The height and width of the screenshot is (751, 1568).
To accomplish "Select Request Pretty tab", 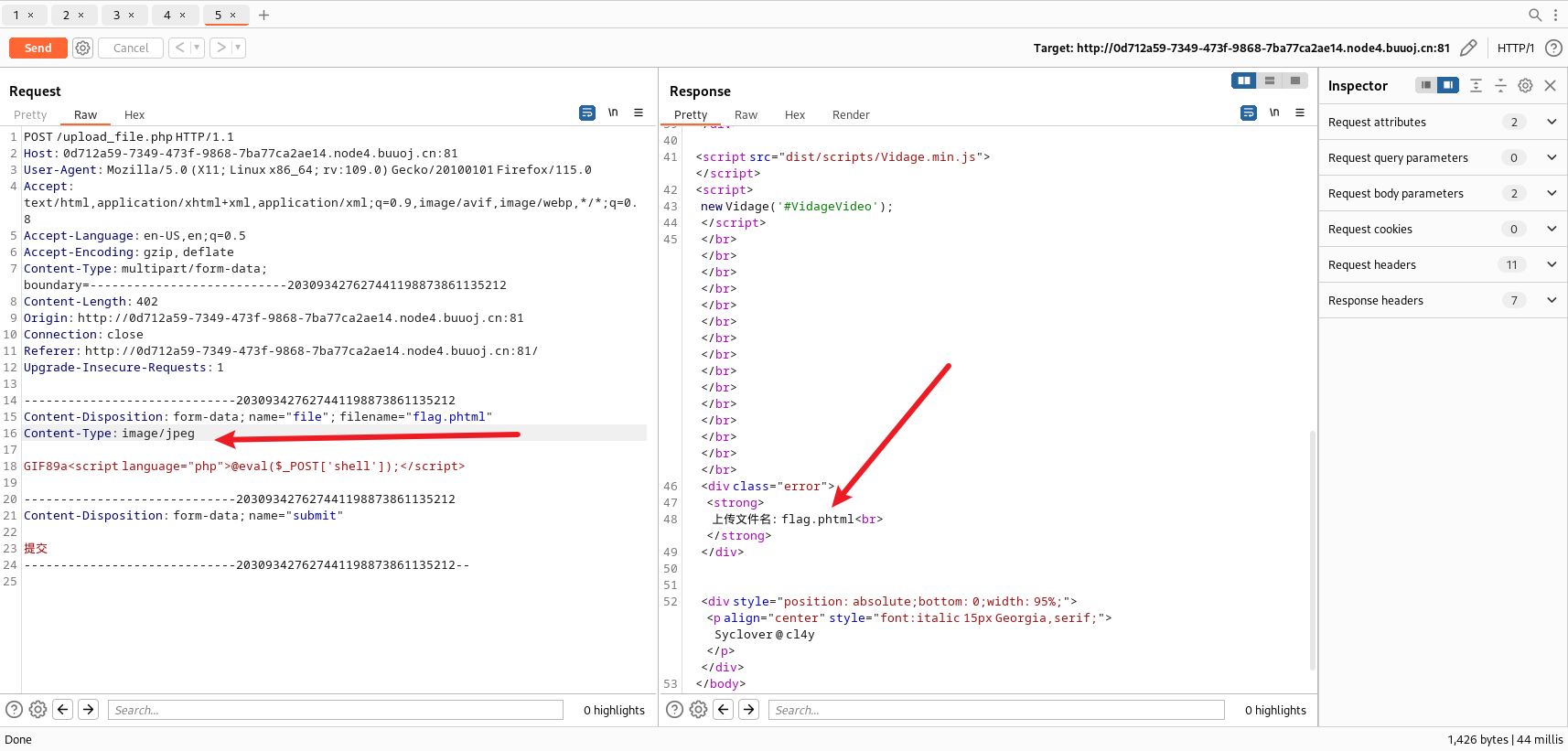I will (30, 114).
